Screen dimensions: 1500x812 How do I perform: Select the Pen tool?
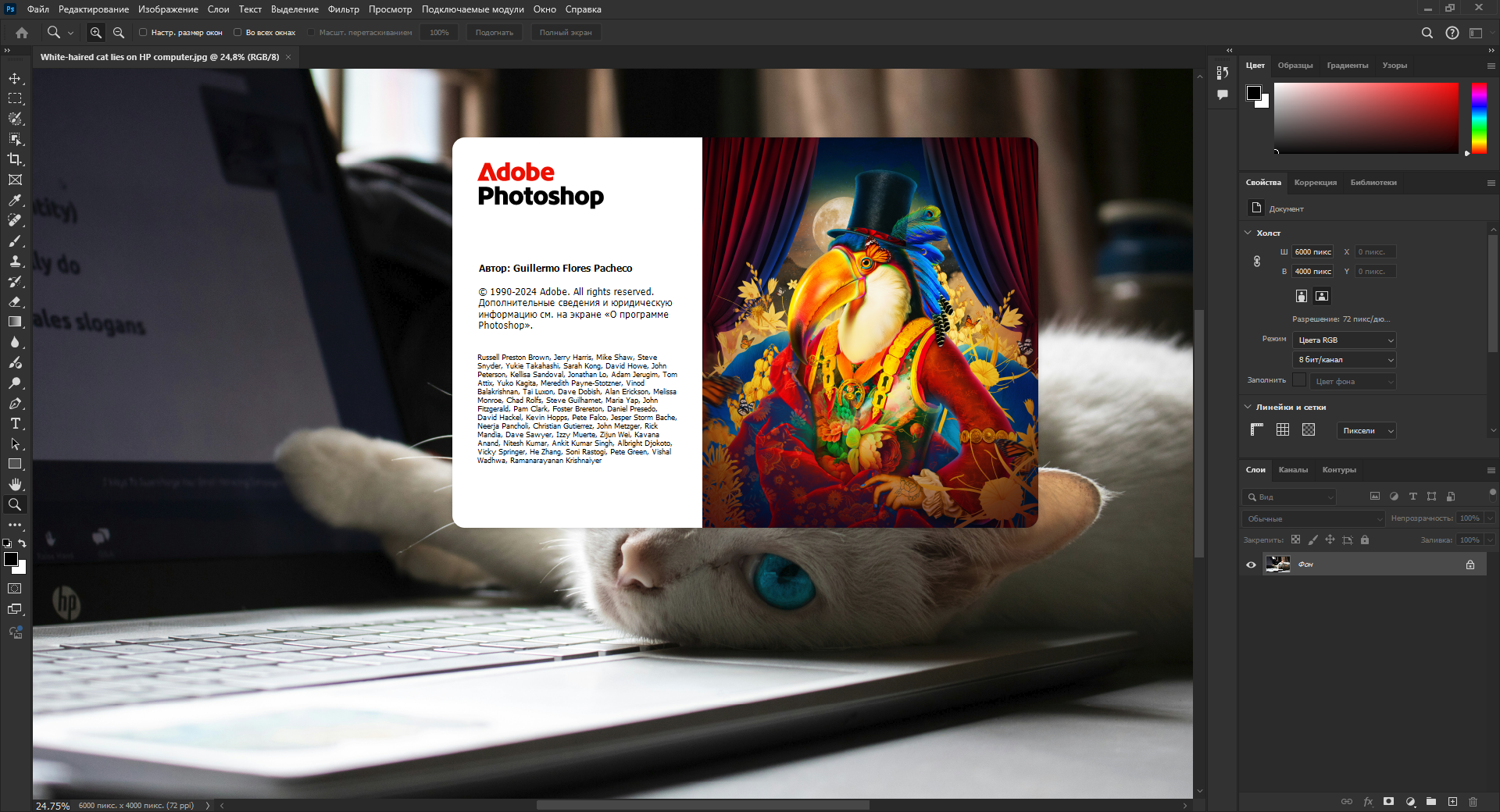click(15, 404)
